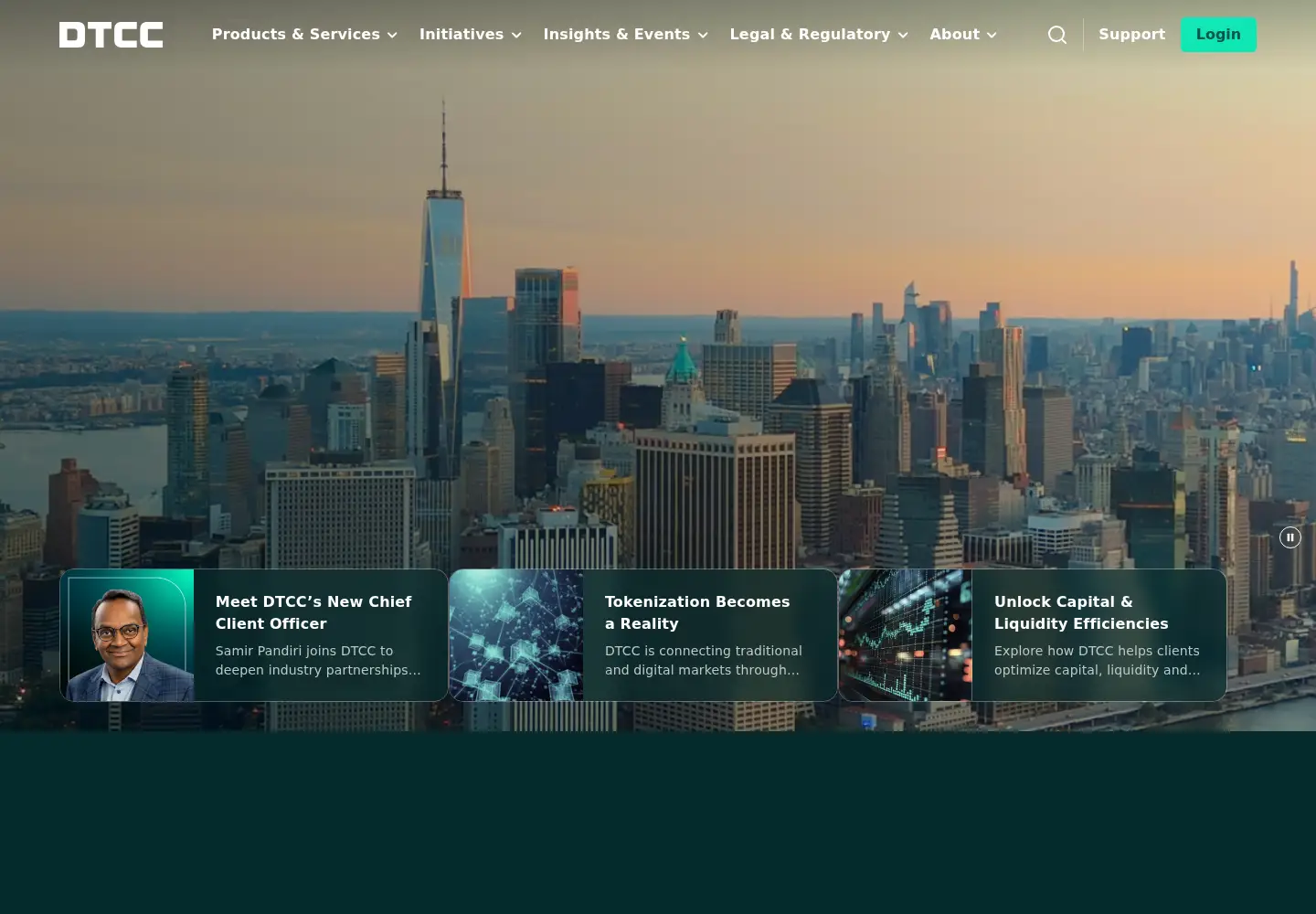Image resolution: width=1316 pixels, height=914 pixels.
Task: Expand the Initiatives chevron
Action: [x=516, y=35]
